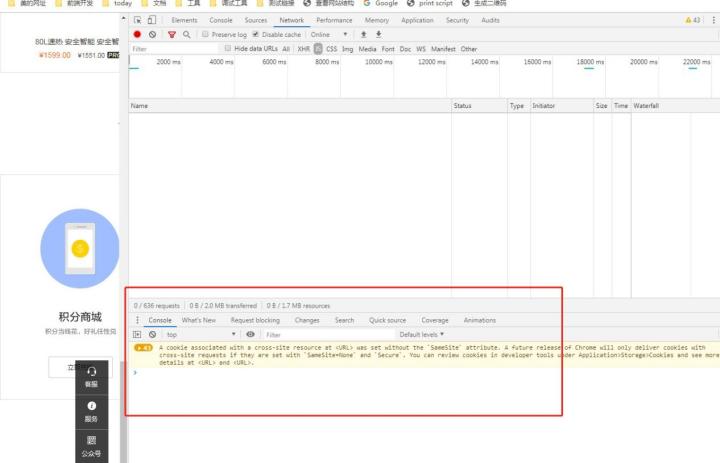The image size is (720, 463).
Task: Open What's New drawer tab
Action: [x=199, y=320]
